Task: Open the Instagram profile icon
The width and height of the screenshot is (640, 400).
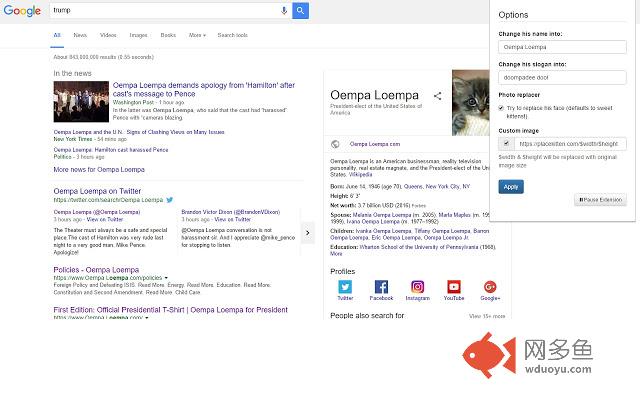Action: tap(417, 287)
